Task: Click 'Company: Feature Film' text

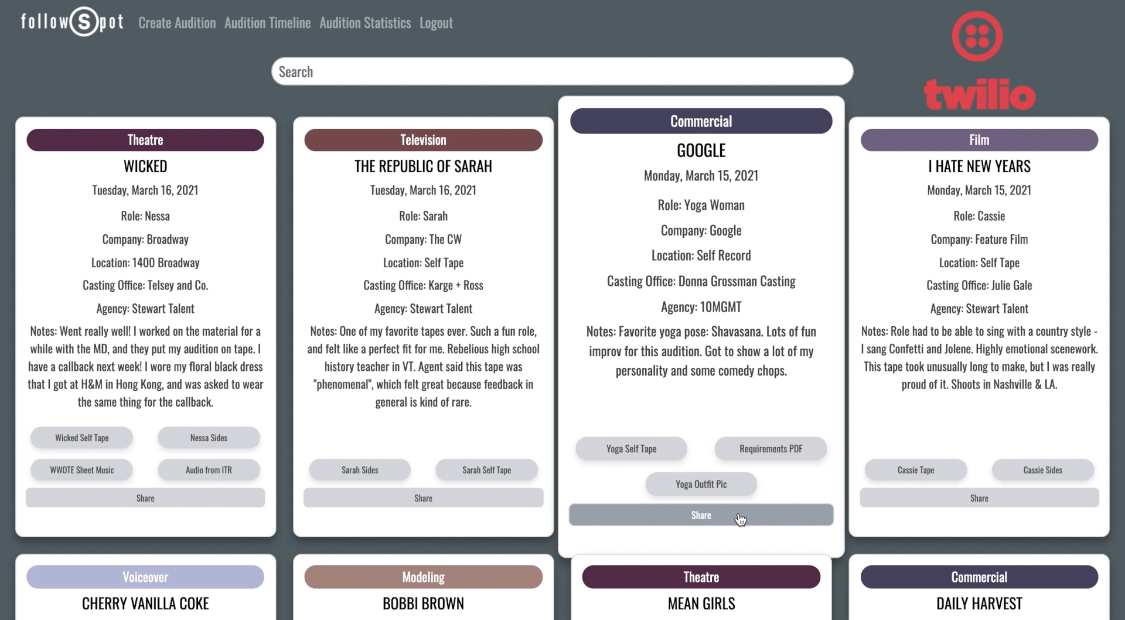Action: (x=979, y=240)
